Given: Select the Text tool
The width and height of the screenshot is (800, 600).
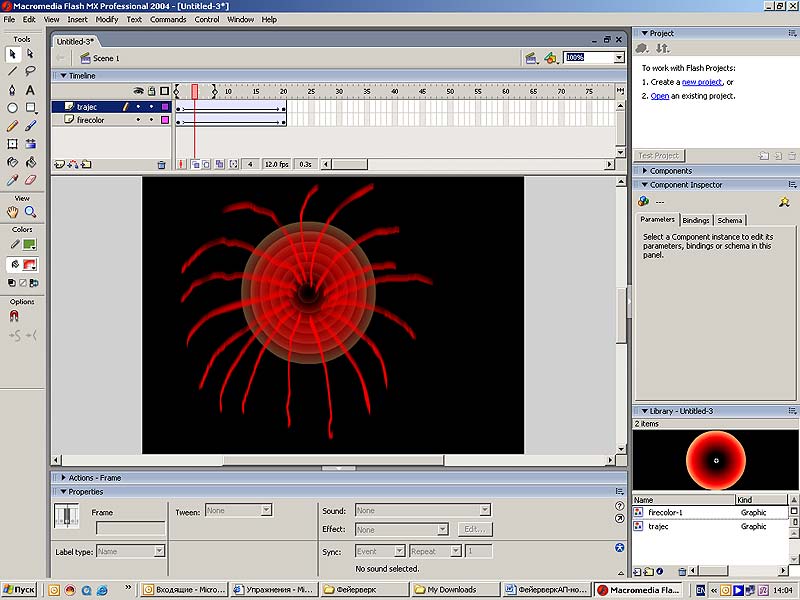Looking at the screenshot, I should pyautogui.click(x=31, y=90).
